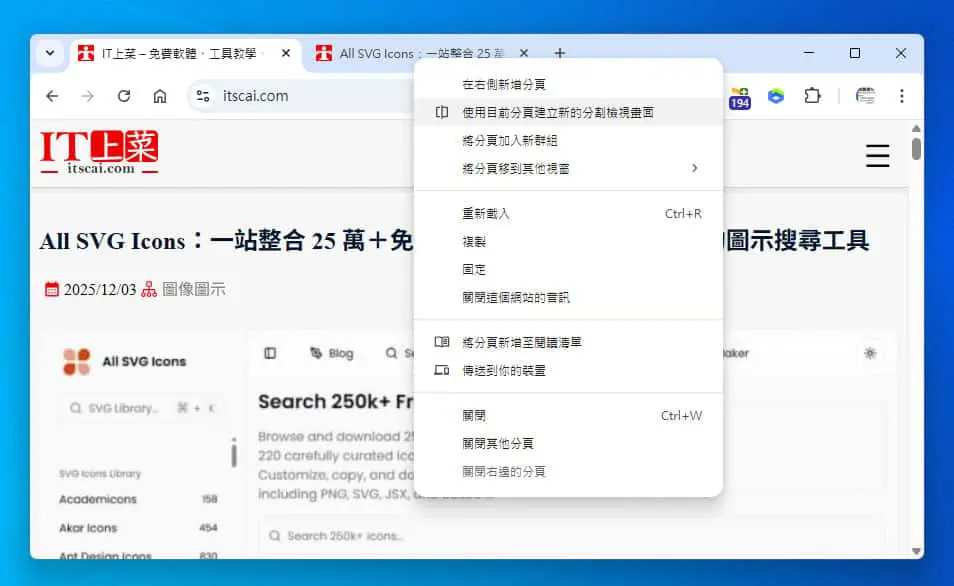Go to browser home page icon
Screen dimensions: 954x586
point(159,96)
